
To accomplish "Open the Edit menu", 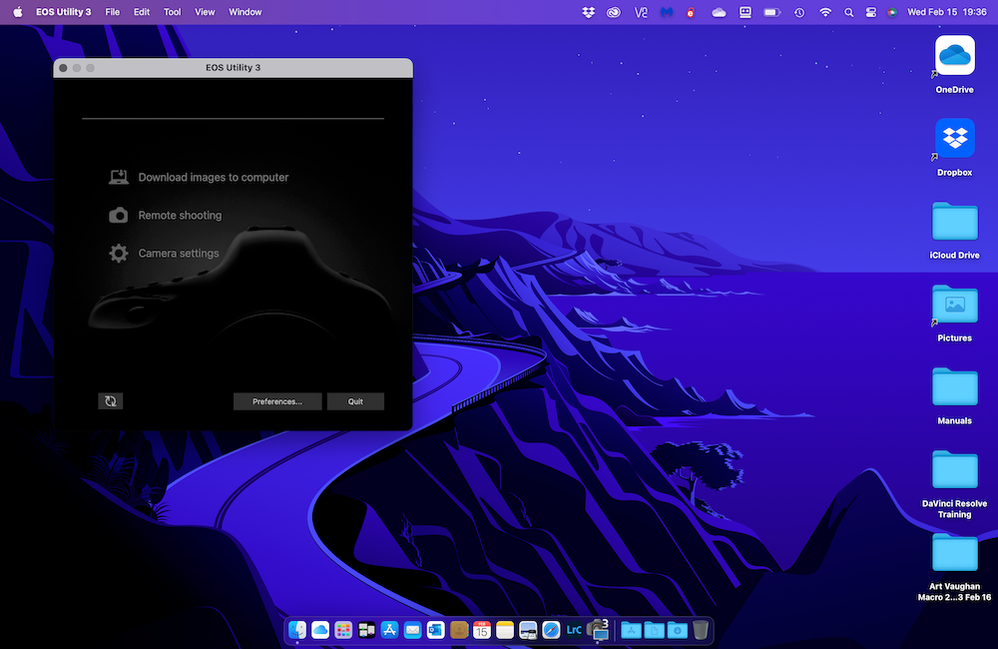I will (x=142, y=12).
